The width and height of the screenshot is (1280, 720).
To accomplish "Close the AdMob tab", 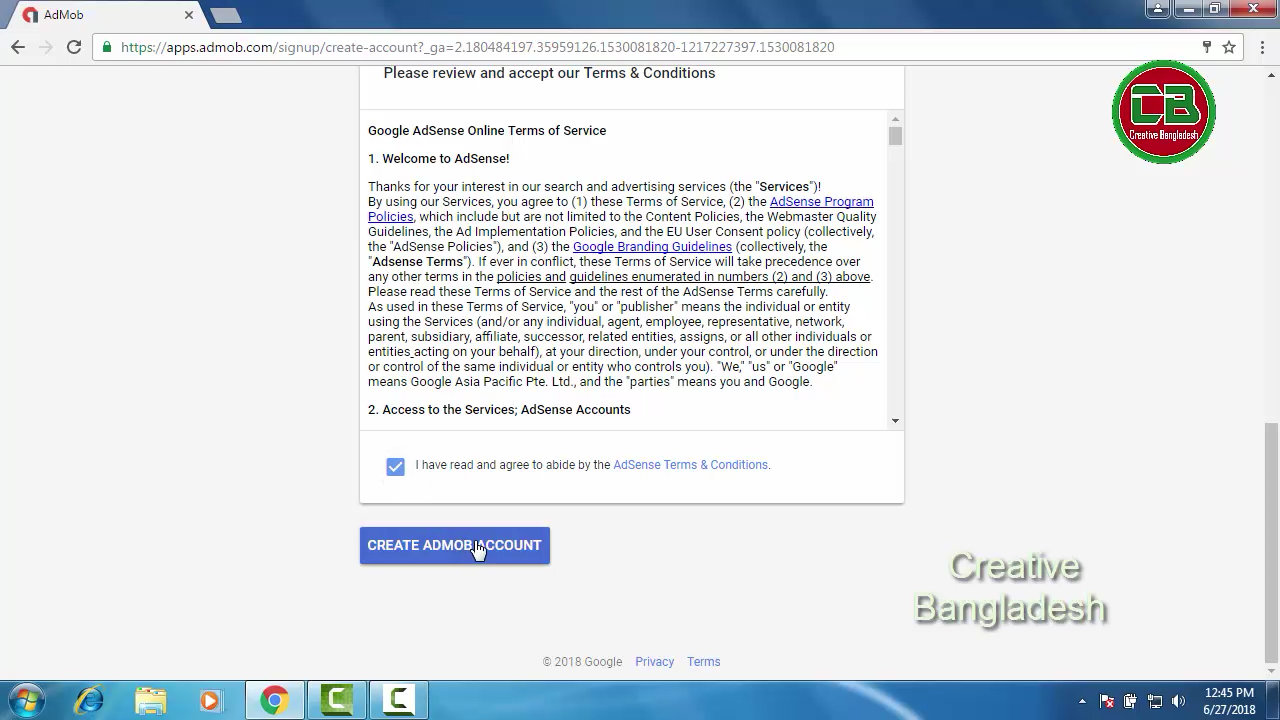I will pos(188,15).
